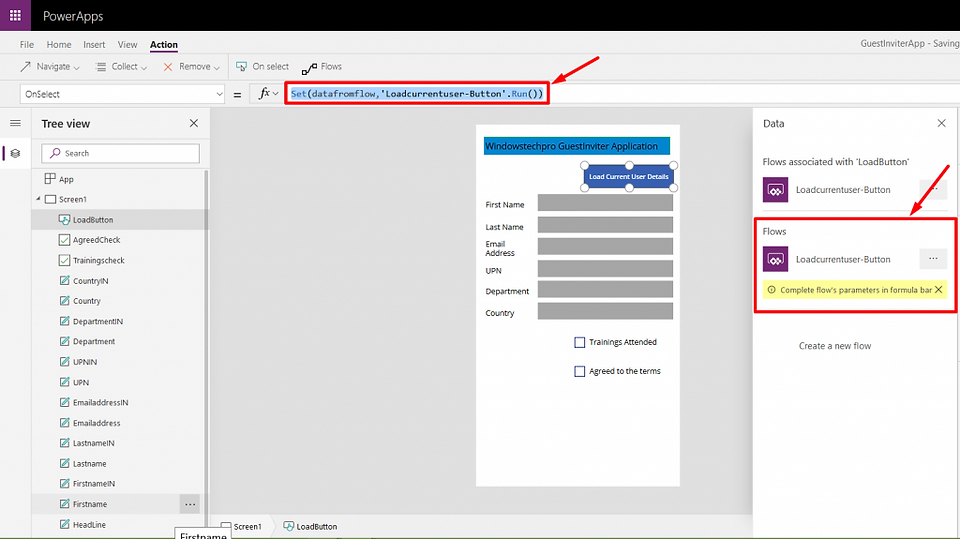Collapse the Screen1 tree node
The width and height of the screenshot is (960, 539).
point(38,199)
